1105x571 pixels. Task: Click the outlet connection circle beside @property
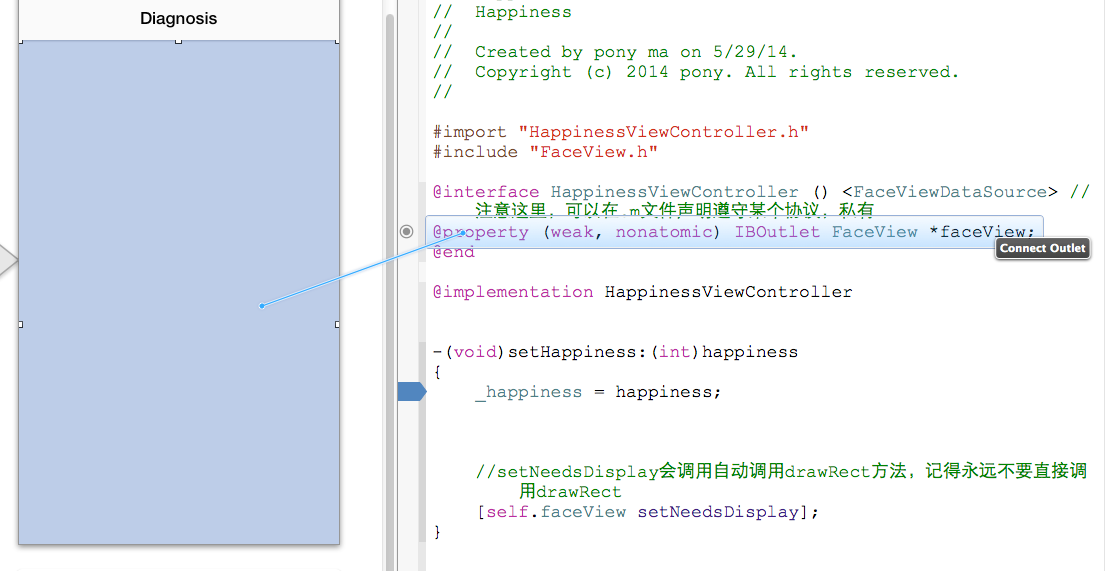tap(407, 232)
